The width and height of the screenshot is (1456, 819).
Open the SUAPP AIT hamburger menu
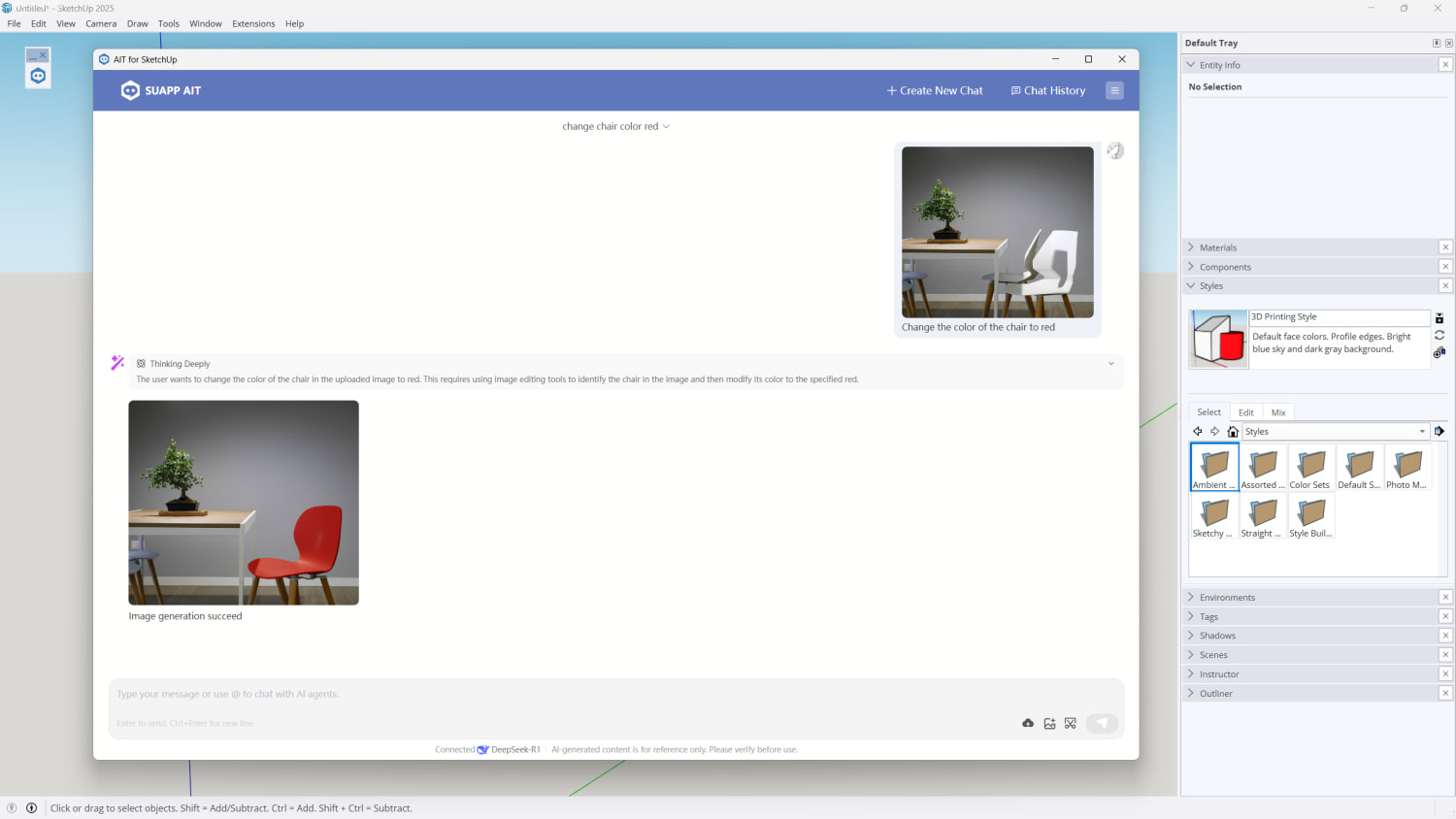point(1114,90)
